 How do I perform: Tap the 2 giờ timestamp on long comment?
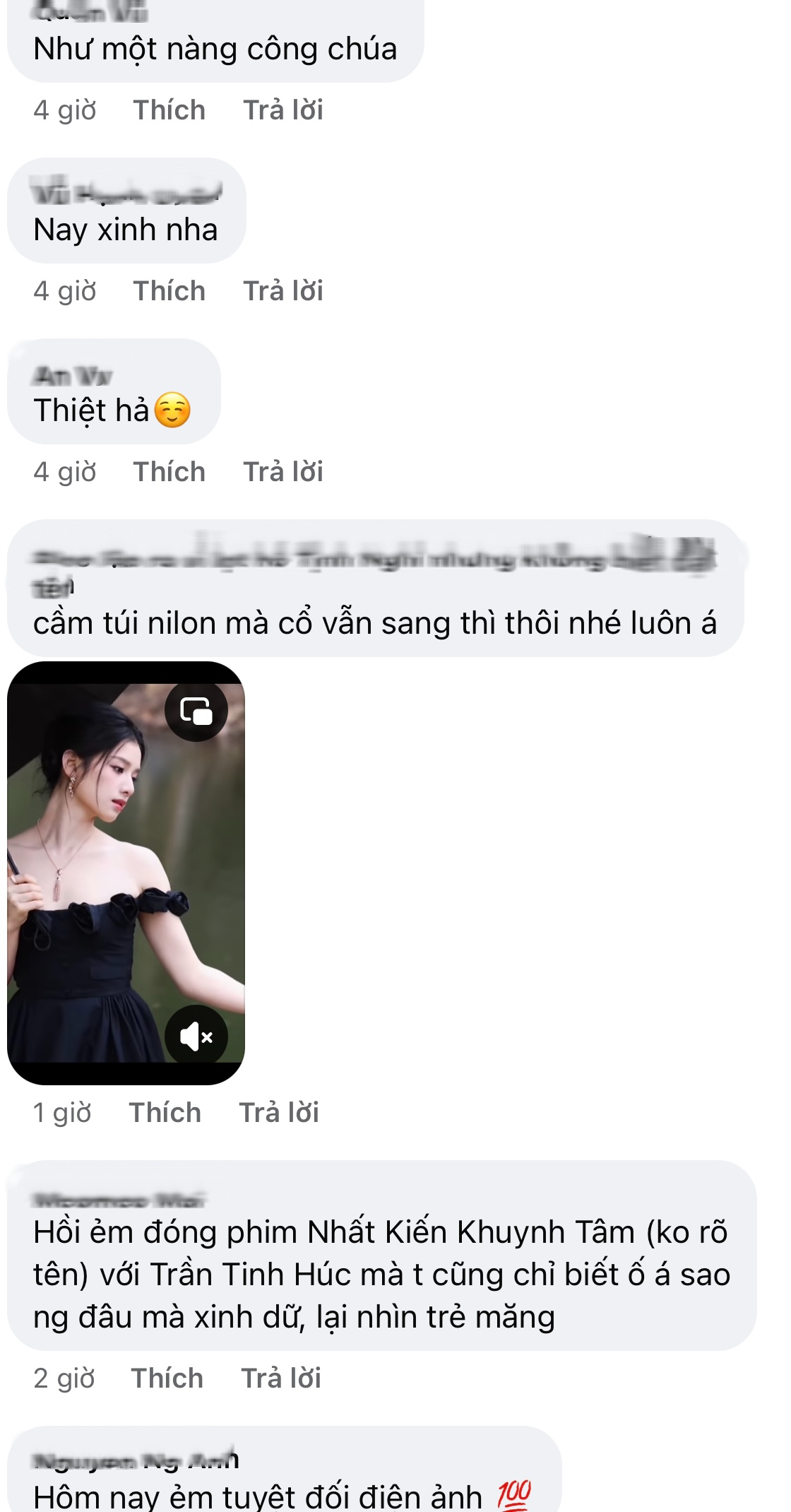click(64, 1378)
